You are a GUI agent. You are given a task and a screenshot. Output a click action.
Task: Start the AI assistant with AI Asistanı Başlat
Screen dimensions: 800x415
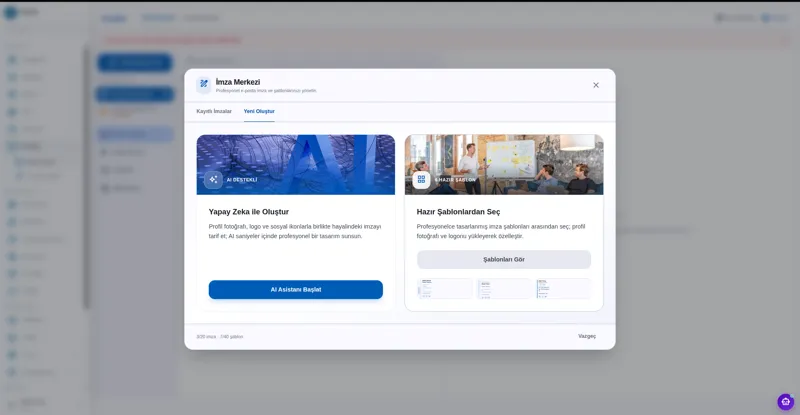click(295, 289)
